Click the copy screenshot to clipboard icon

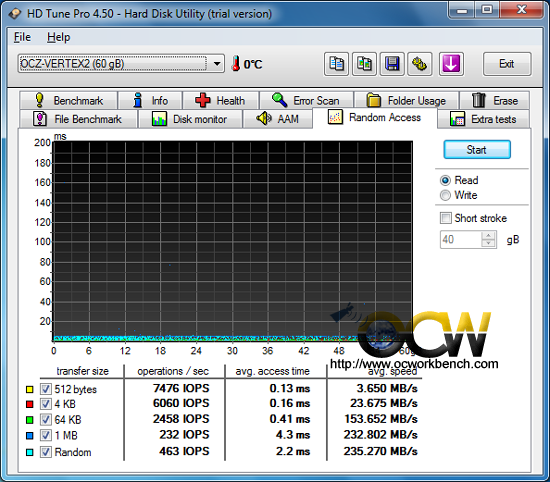pos(364,64)
